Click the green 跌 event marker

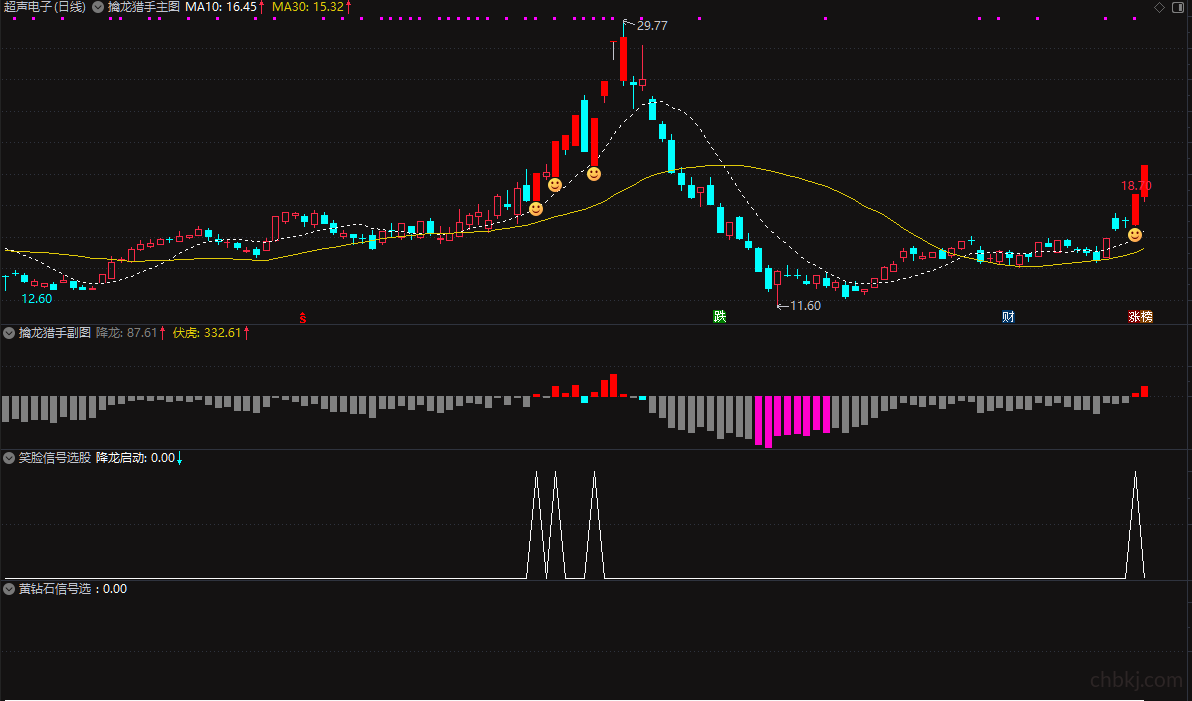pyautogui.click(x=719, y=316)
